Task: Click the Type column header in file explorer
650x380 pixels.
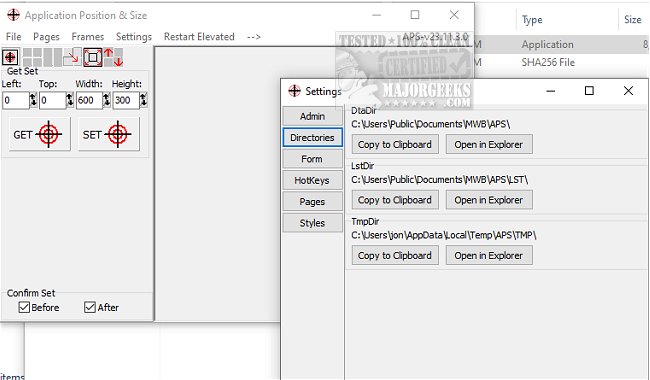Action: [x=532, y=19]
